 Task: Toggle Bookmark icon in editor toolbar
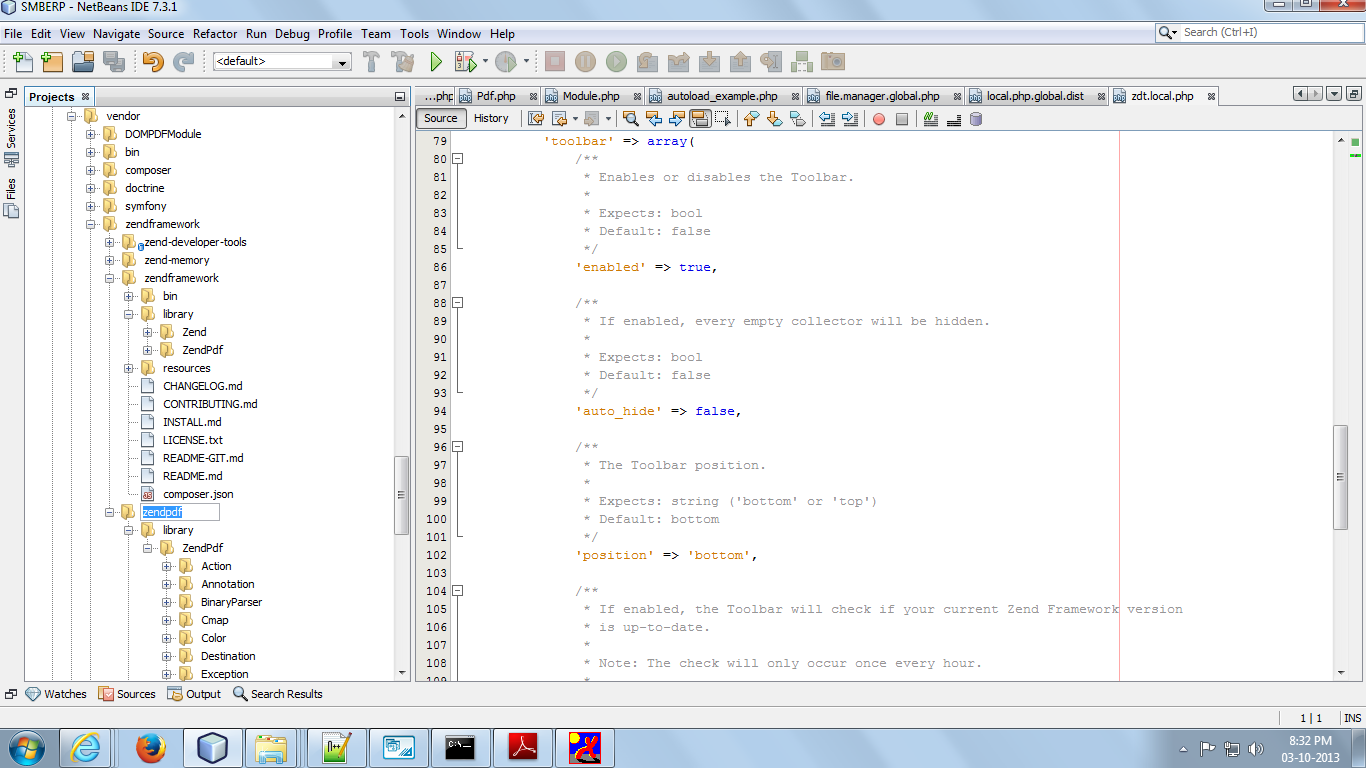(x=797, y=119)
